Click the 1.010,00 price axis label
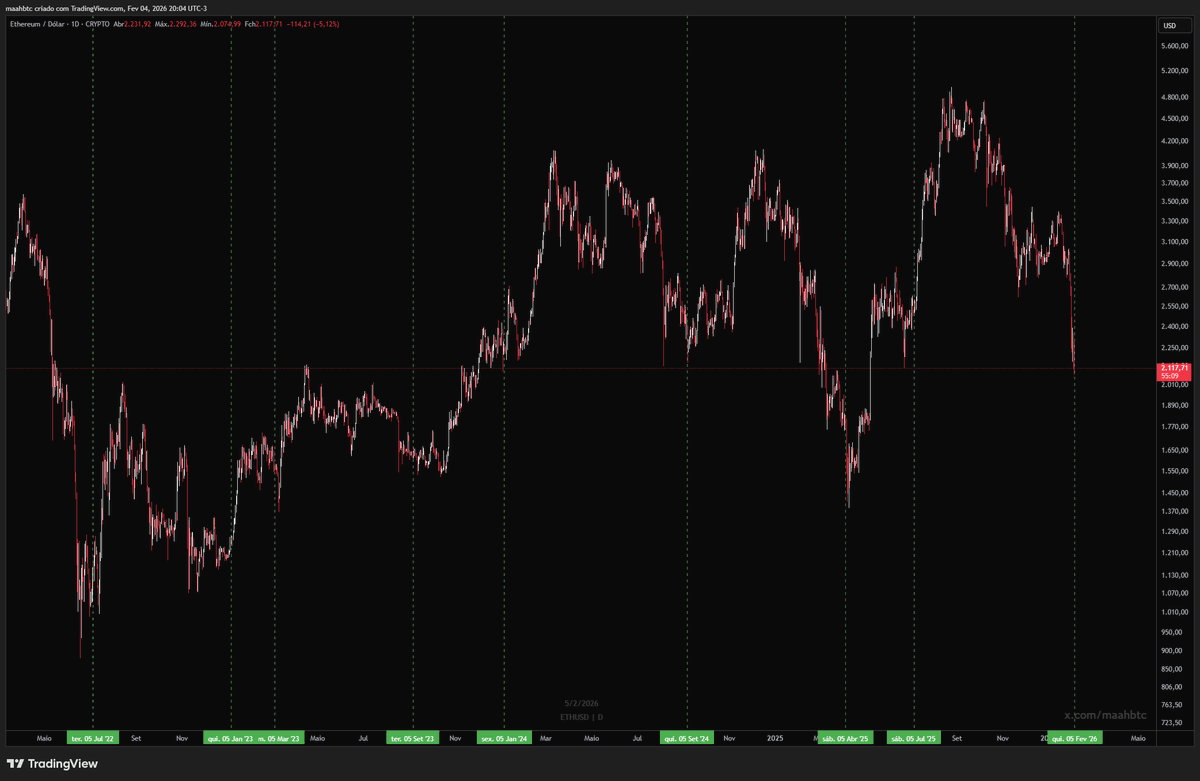Screen dimensions: 1200x781 [x=1174, y=612]
